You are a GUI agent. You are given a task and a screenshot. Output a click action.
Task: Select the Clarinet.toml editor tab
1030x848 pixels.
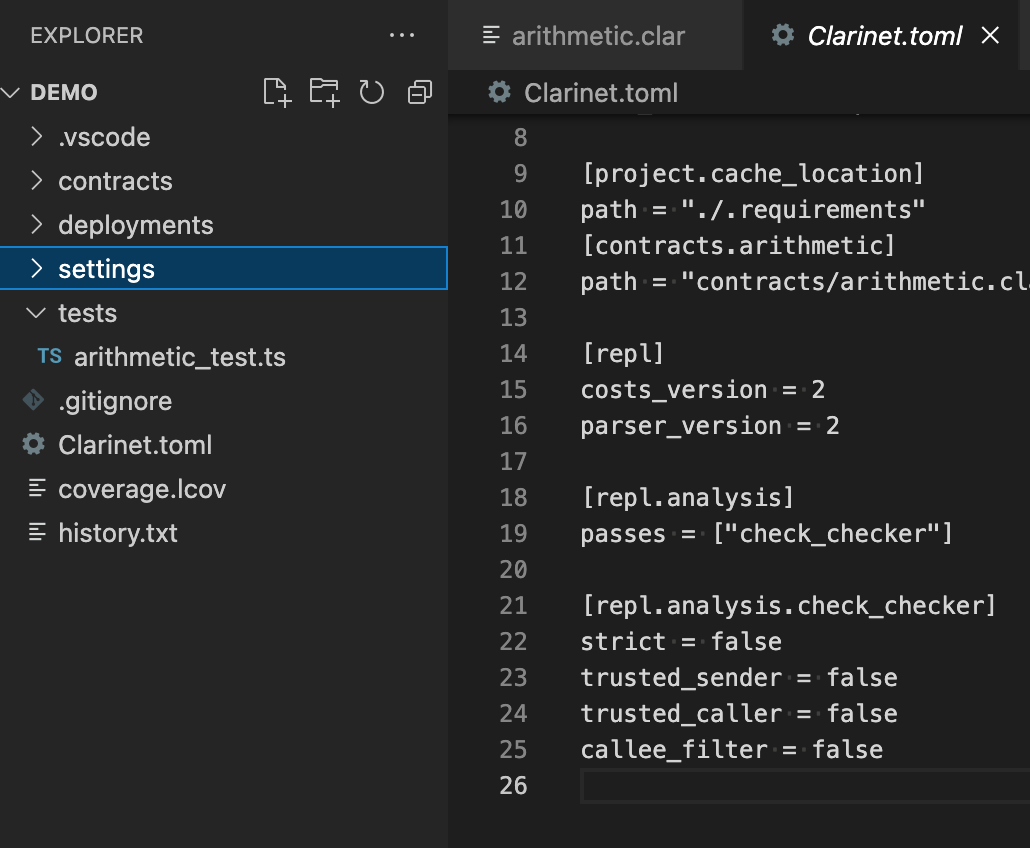884,37
